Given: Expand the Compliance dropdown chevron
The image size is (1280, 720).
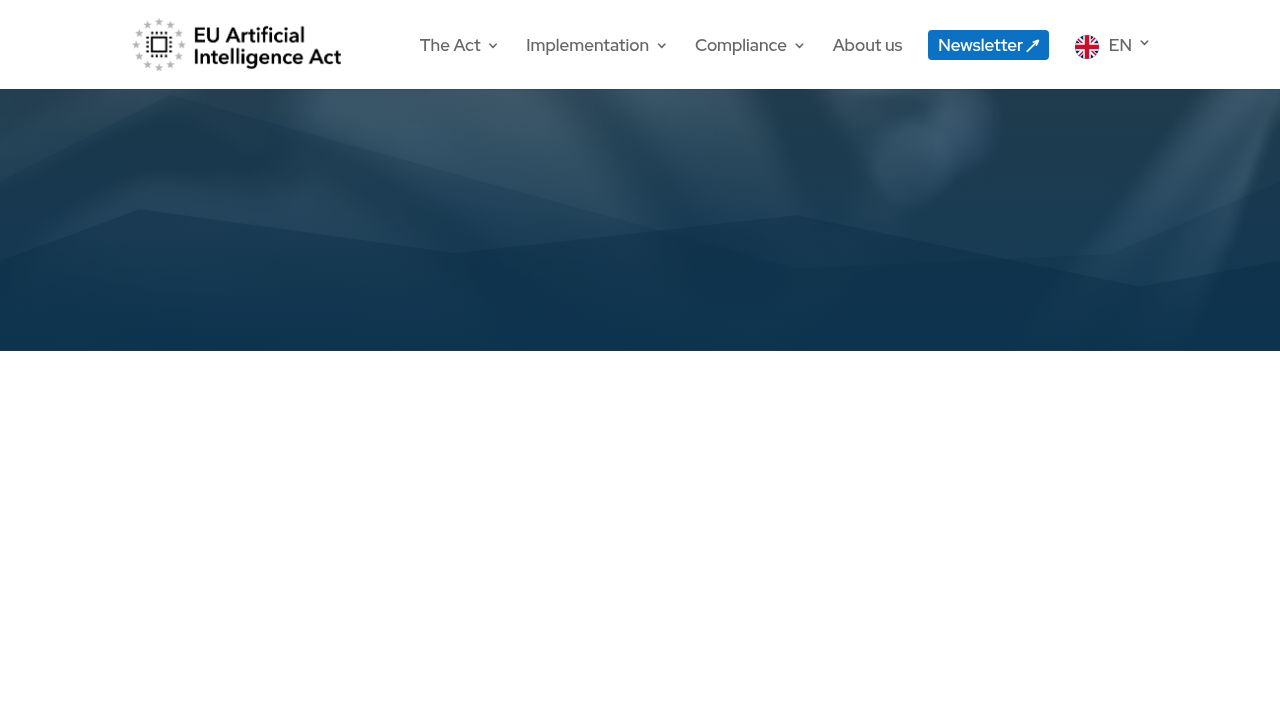Looking at the screenshot, I should [799, 46].
